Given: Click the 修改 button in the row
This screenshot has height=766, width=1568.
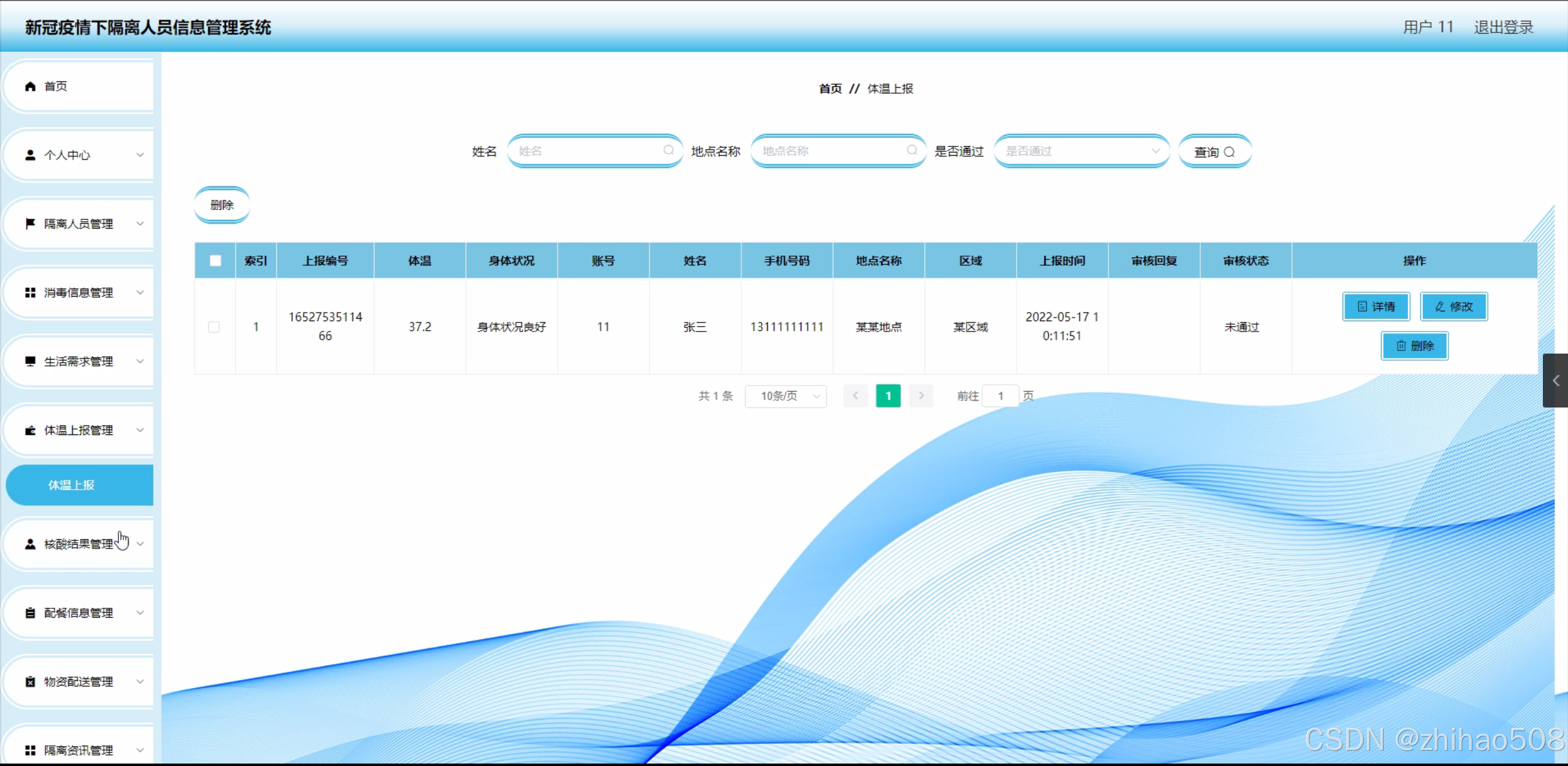Looking at the screenshot, I should tap(1453, 306).
